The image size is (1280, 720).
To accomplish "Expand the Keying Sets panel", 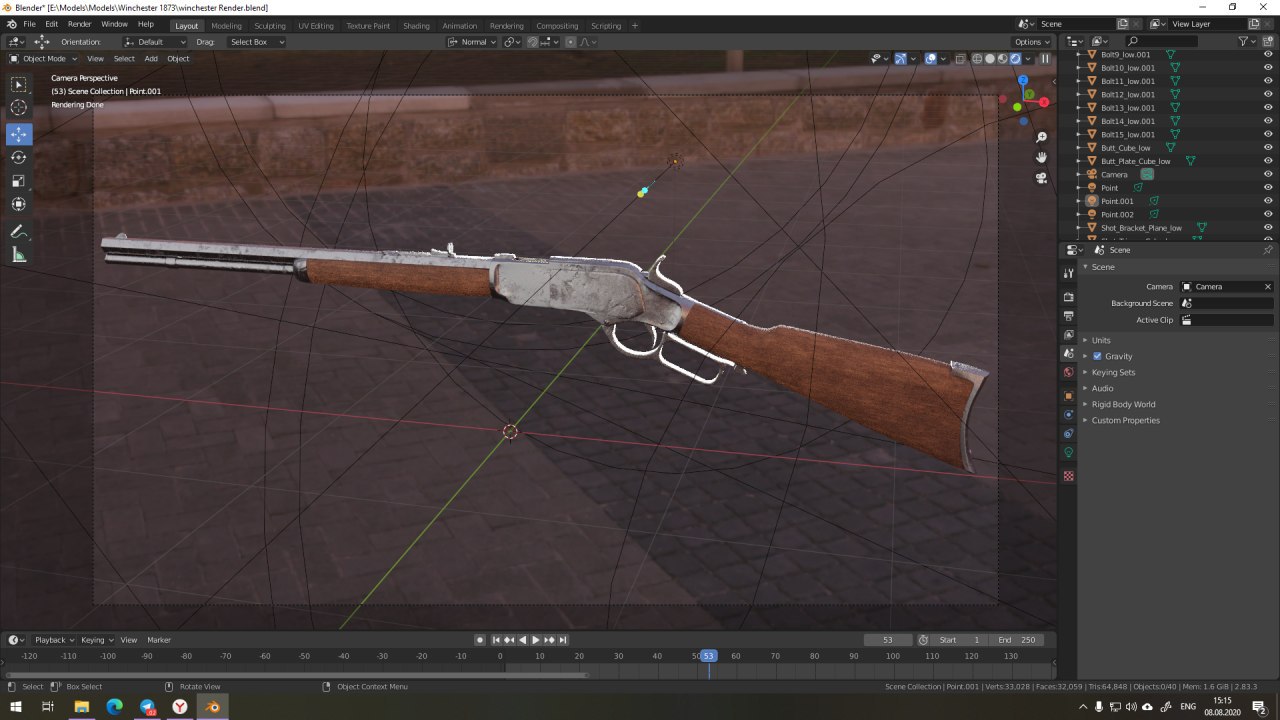I will (x=1113, y=372).
